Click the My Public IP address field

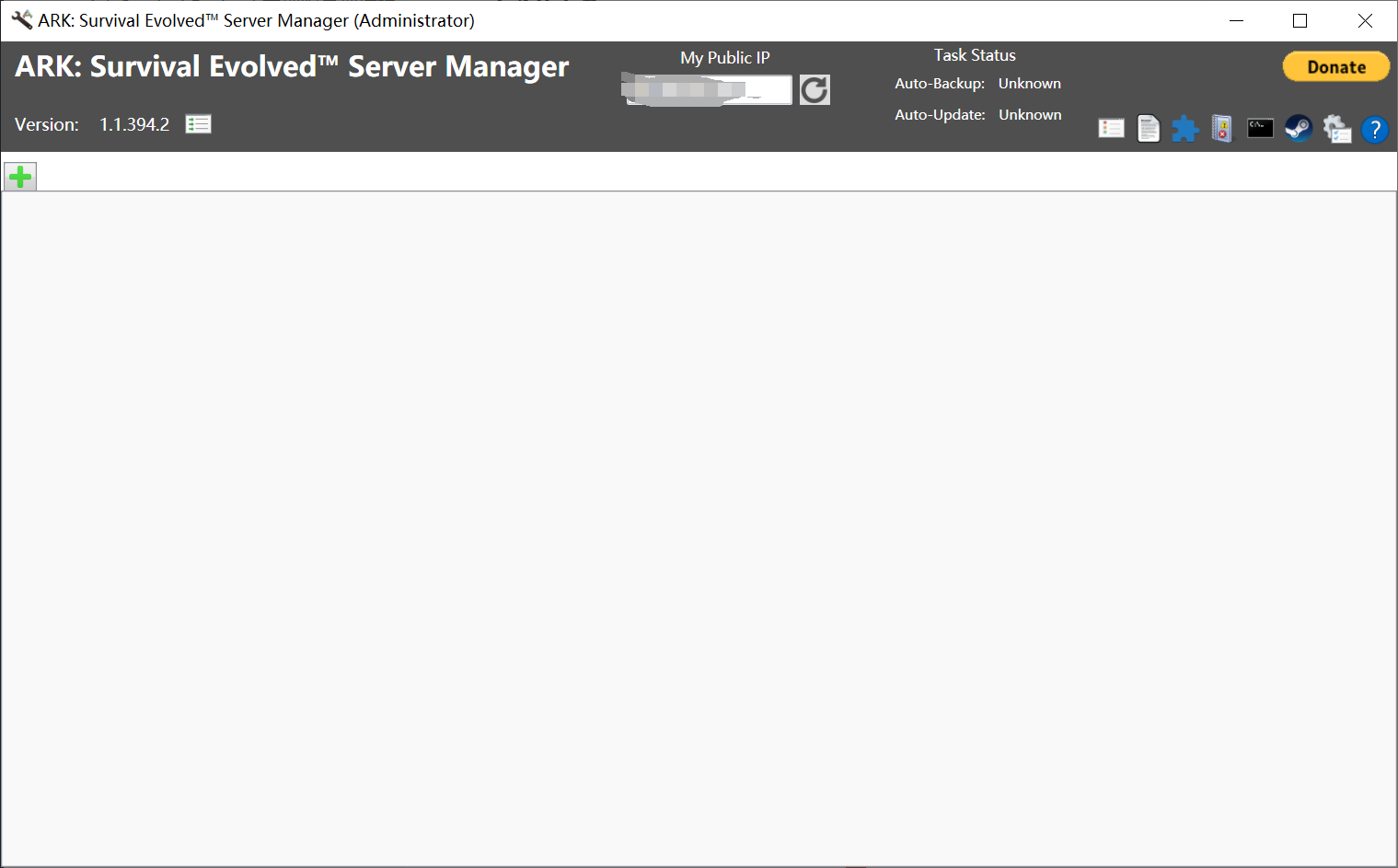tap(709, 90)
